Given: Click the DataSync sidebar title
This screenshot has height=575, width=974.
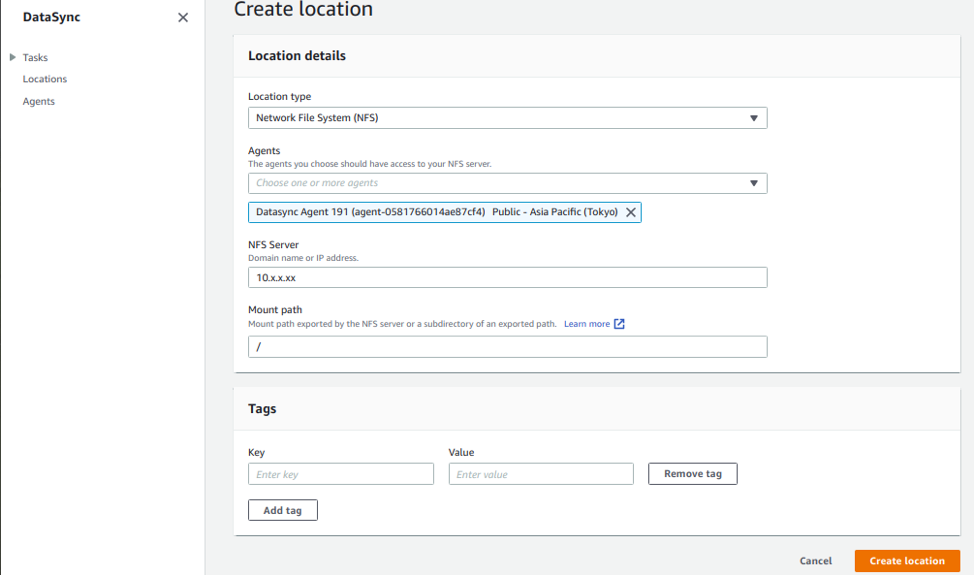Looking at the screenshot, I should pyautogui.click(x=52, y=17).
